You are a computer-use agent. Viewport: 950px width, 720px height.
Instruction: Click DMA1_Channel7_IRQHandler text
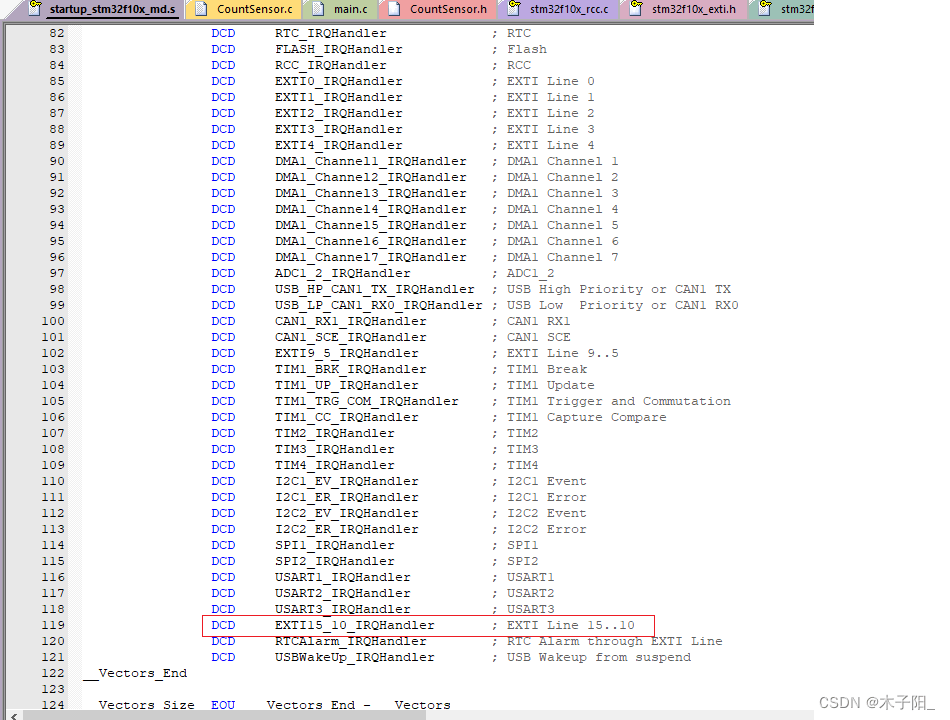[x=371, y=258]
